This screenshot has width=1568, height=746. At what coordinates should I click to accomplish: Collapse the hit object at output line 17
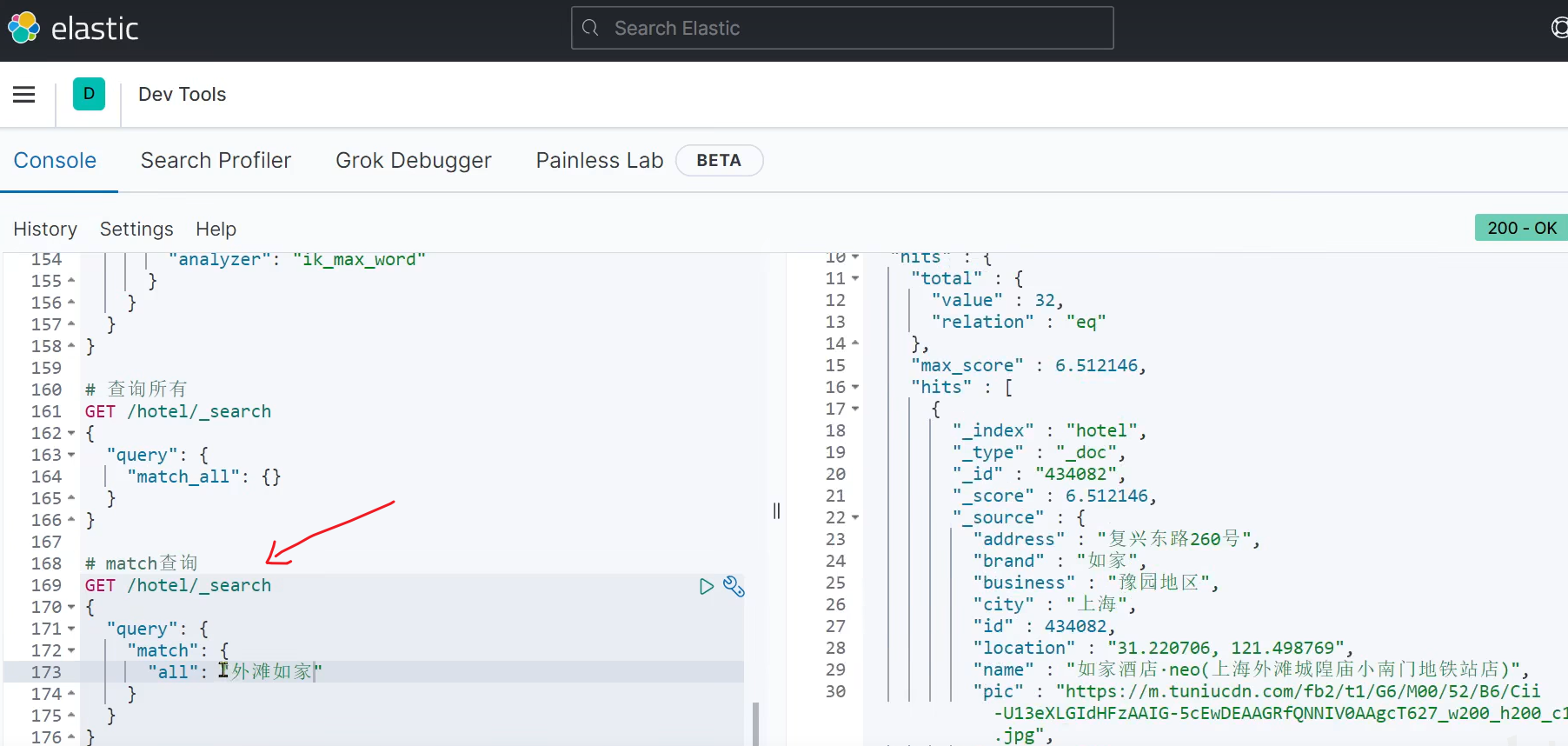855,409
